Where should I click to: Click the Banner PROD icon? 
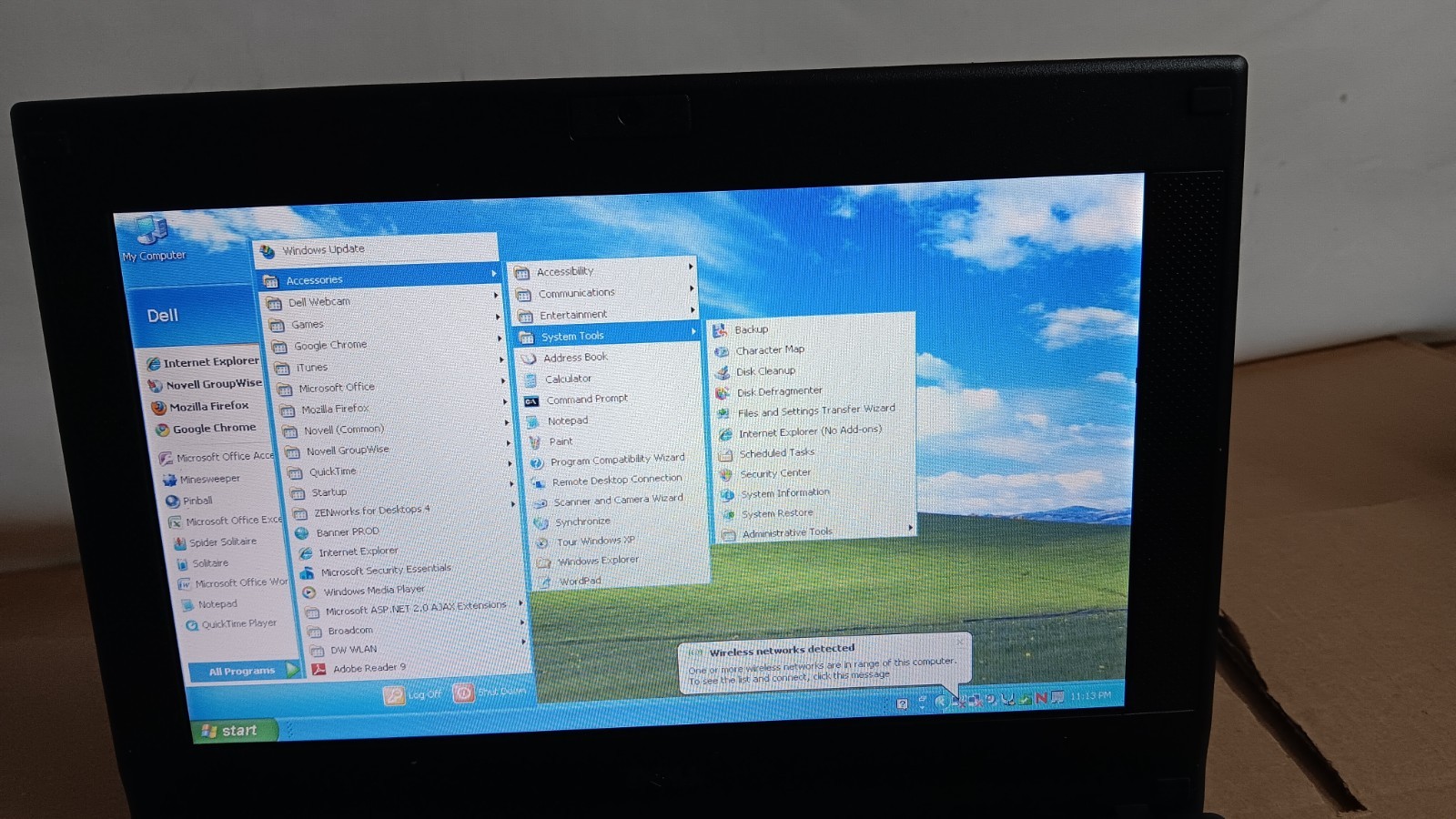click(302, 533)
